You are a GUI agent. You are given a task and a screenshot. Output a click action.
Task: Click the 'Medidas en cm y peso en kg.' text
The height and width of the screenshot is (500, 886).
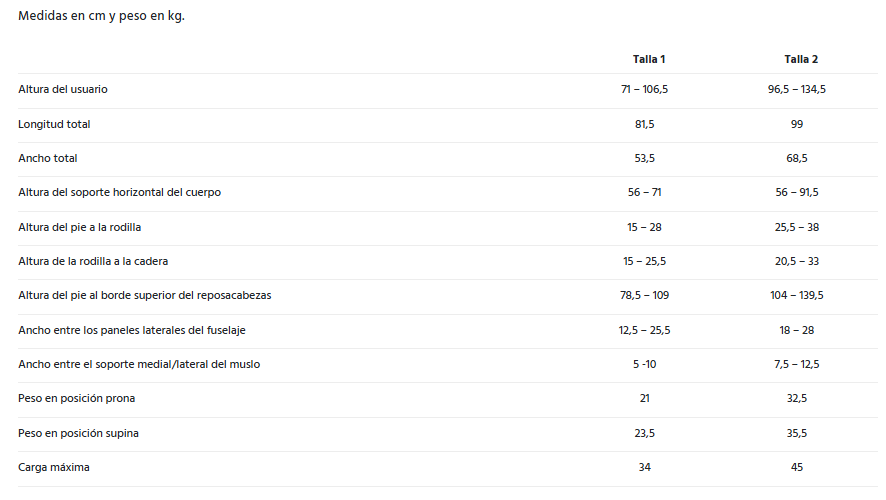101,16
